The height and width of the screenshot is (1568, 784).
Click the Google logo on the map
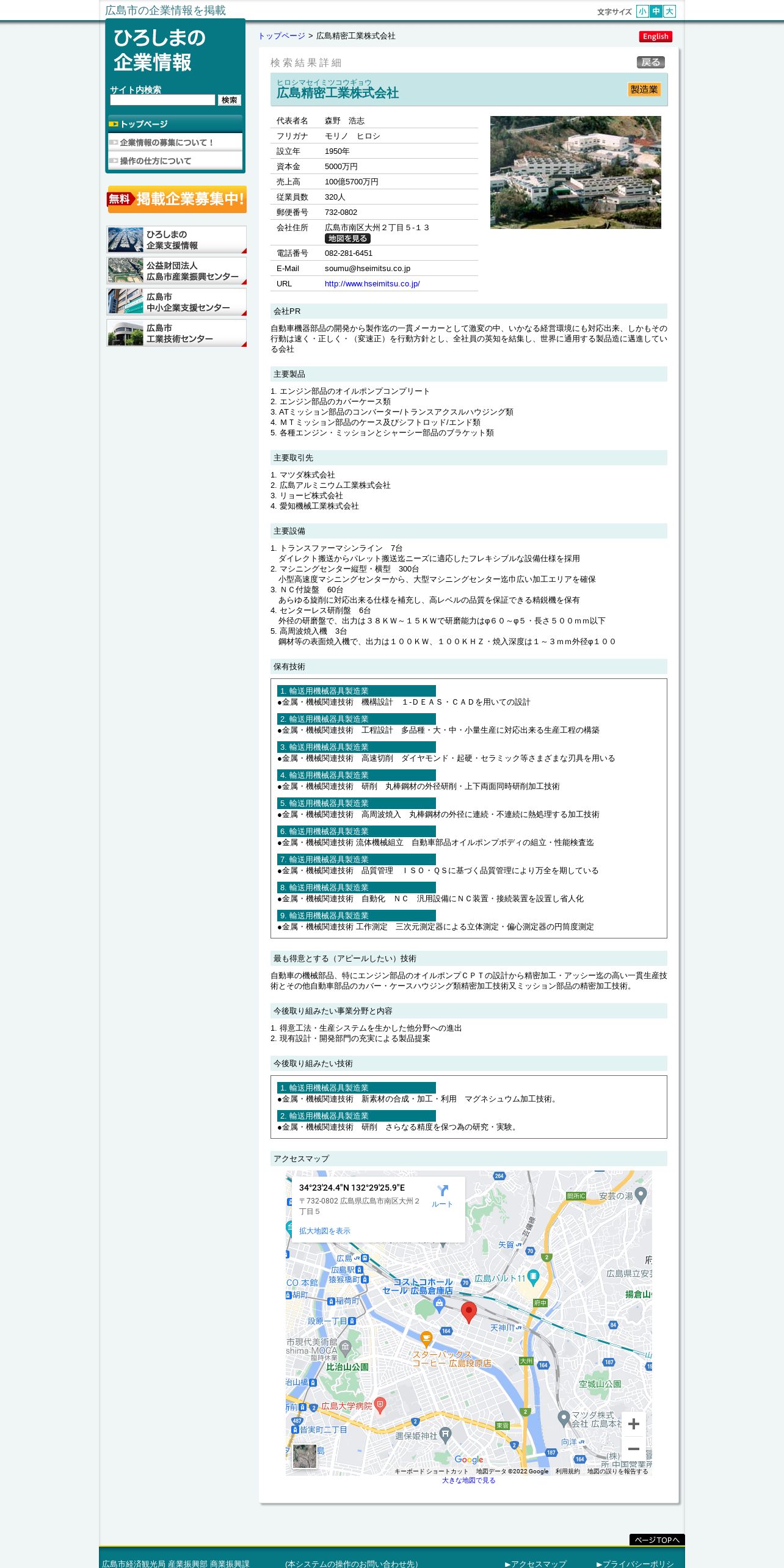click(469, 1459)
